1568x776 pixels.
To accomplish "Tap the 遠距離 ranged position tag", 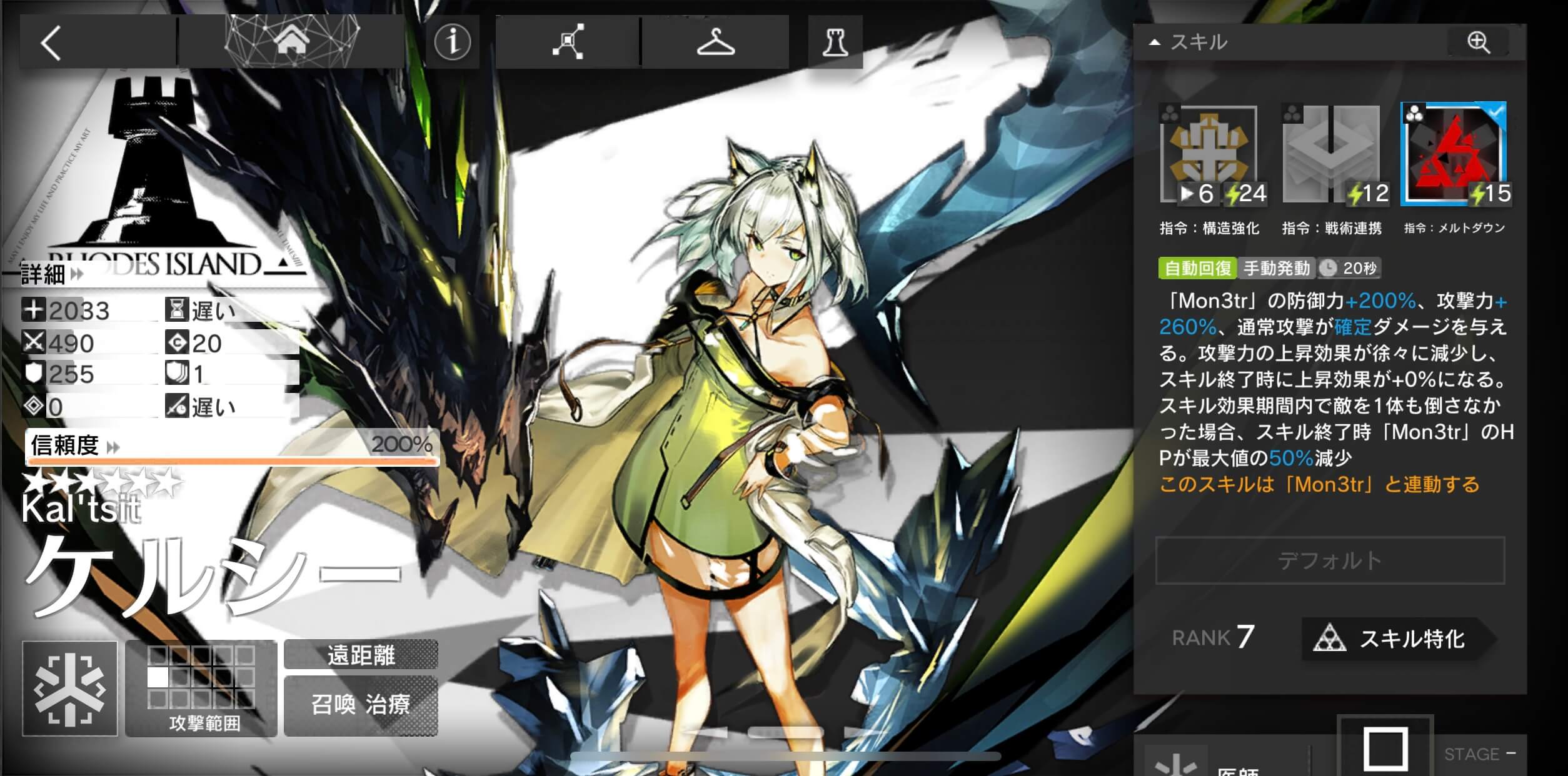I will tap(361, 655).
